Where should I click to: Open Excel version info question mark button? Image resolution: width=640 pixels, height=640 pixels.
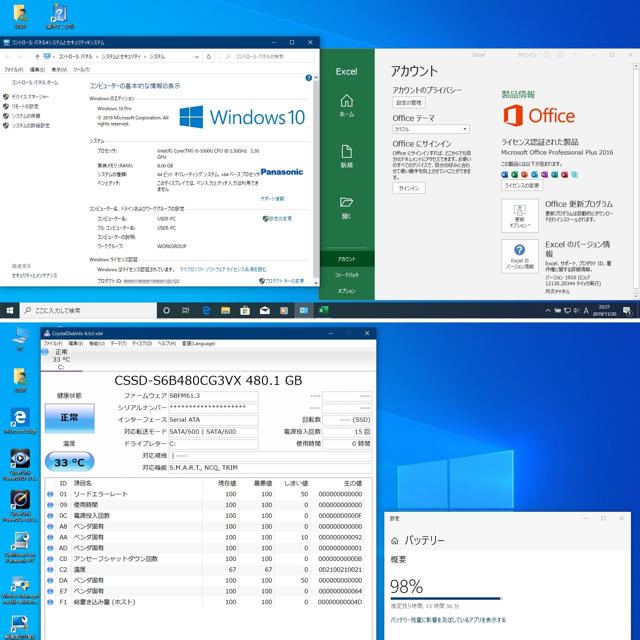tap(520, 256)
